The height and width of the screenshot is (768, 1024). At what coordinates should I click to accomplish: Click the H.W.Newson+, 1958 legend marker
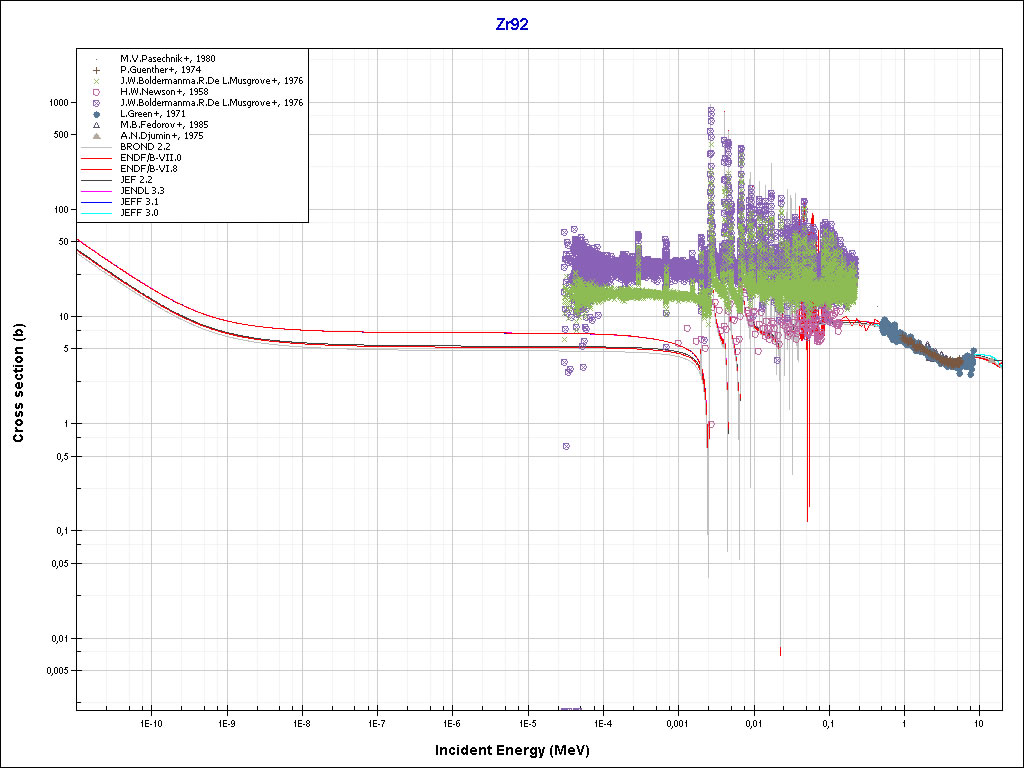97,92
